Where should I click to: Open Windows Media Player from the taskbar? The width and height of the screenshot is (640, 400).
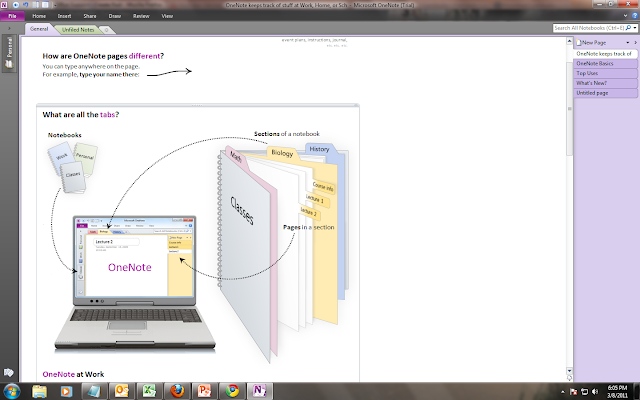click(x=66, y=391)
